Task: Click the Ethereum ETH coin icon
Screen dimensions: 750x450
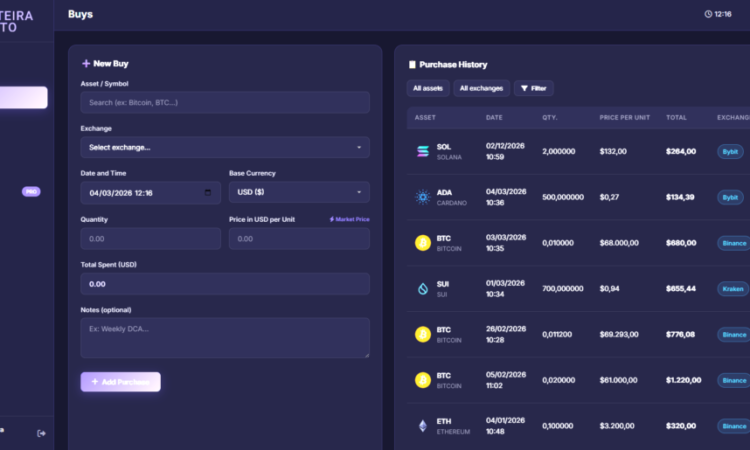Action: click(x=423, y=426)
